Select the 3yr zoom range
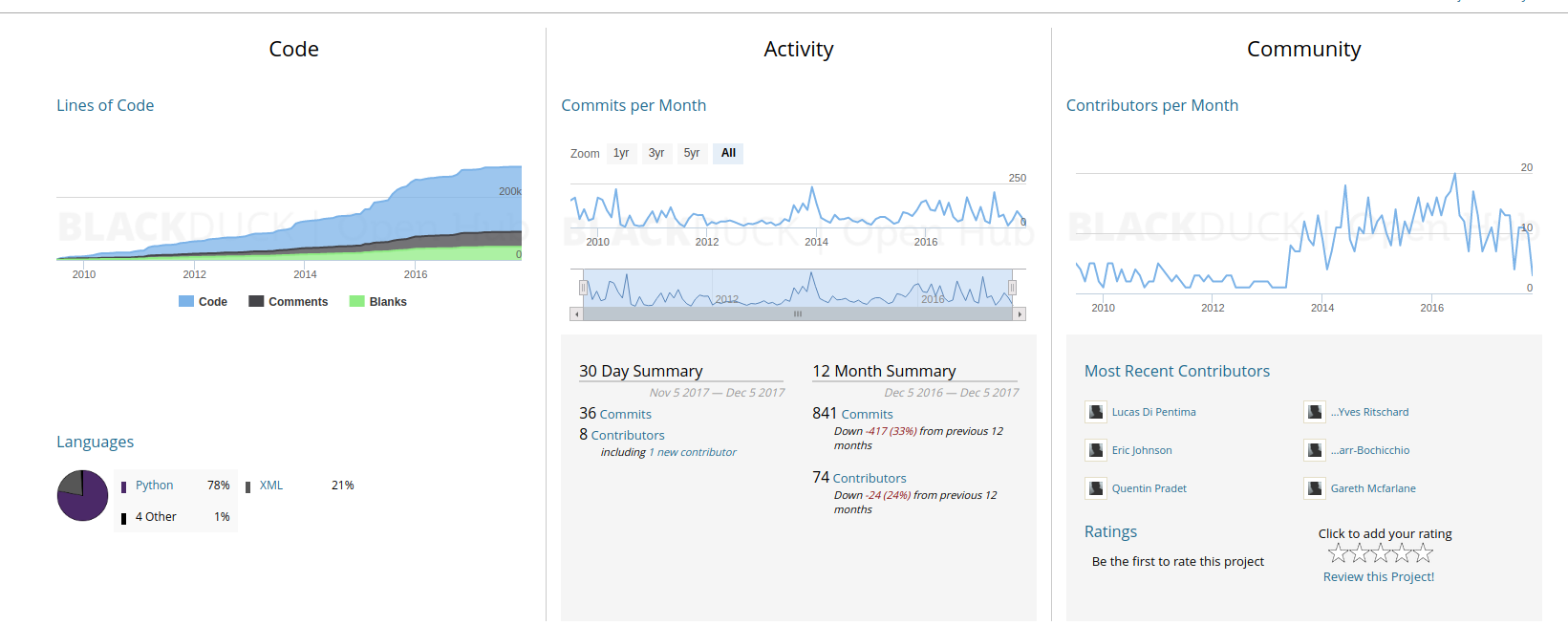Screen dimensions: 1568x626 tap(656, 153)
